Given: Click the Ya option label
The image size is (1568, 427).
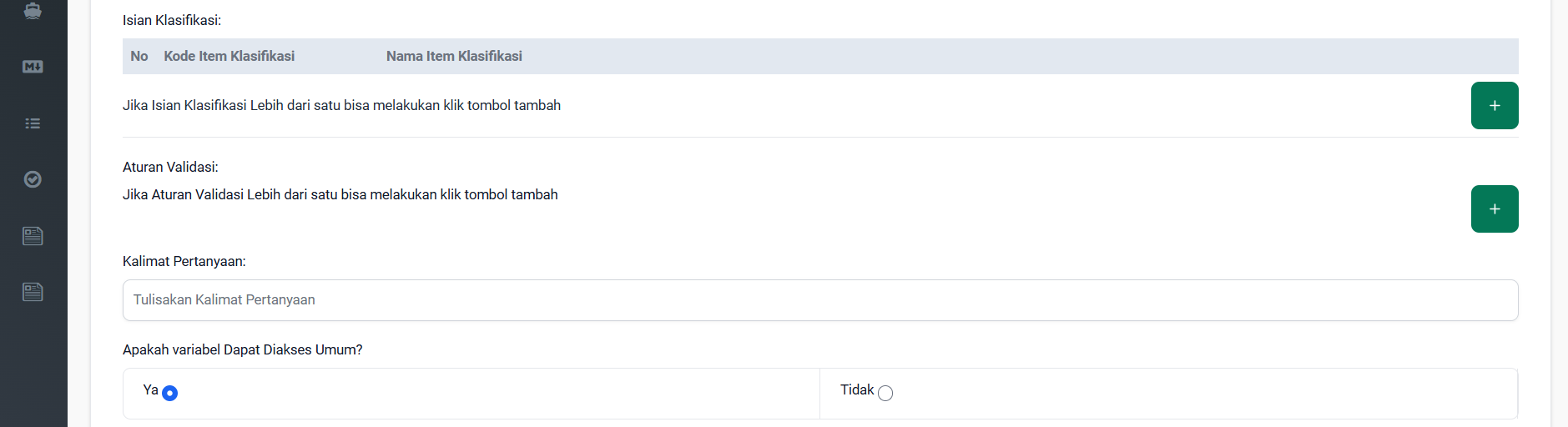Looking at the screenshot, I should [x=150, y=389].
